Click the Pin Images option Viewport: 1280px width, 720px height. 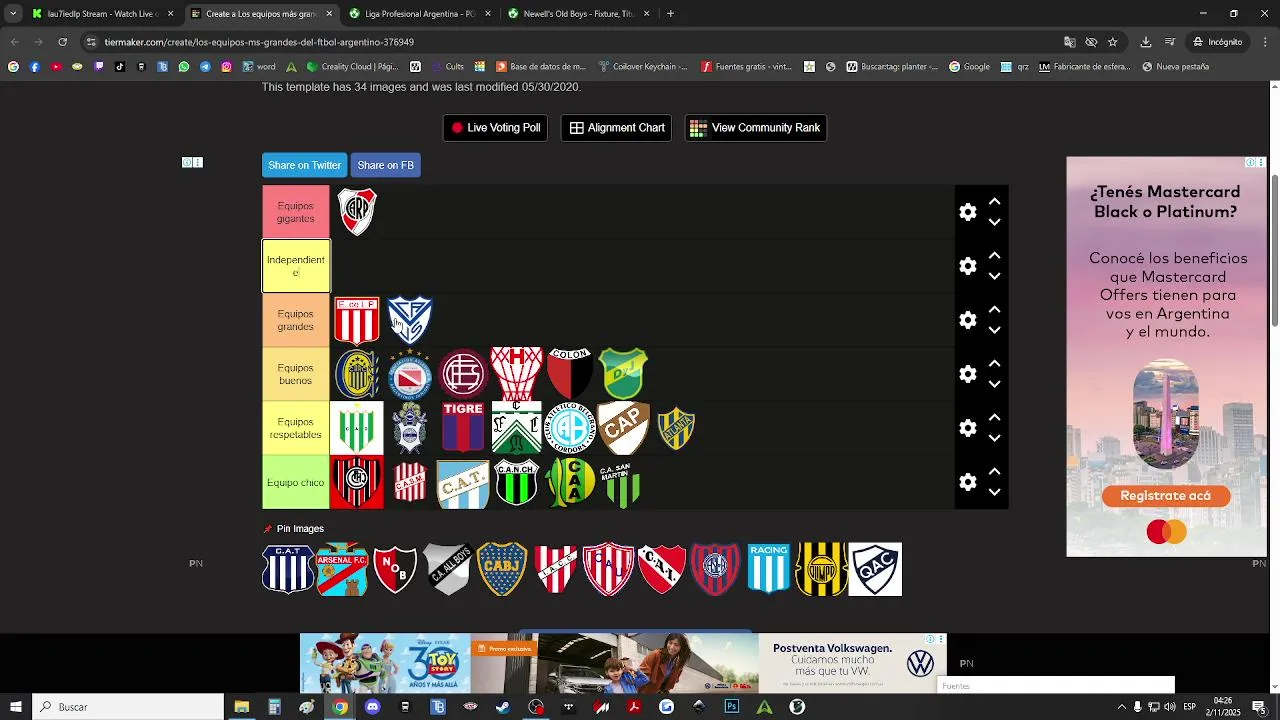tap(293, 529)
